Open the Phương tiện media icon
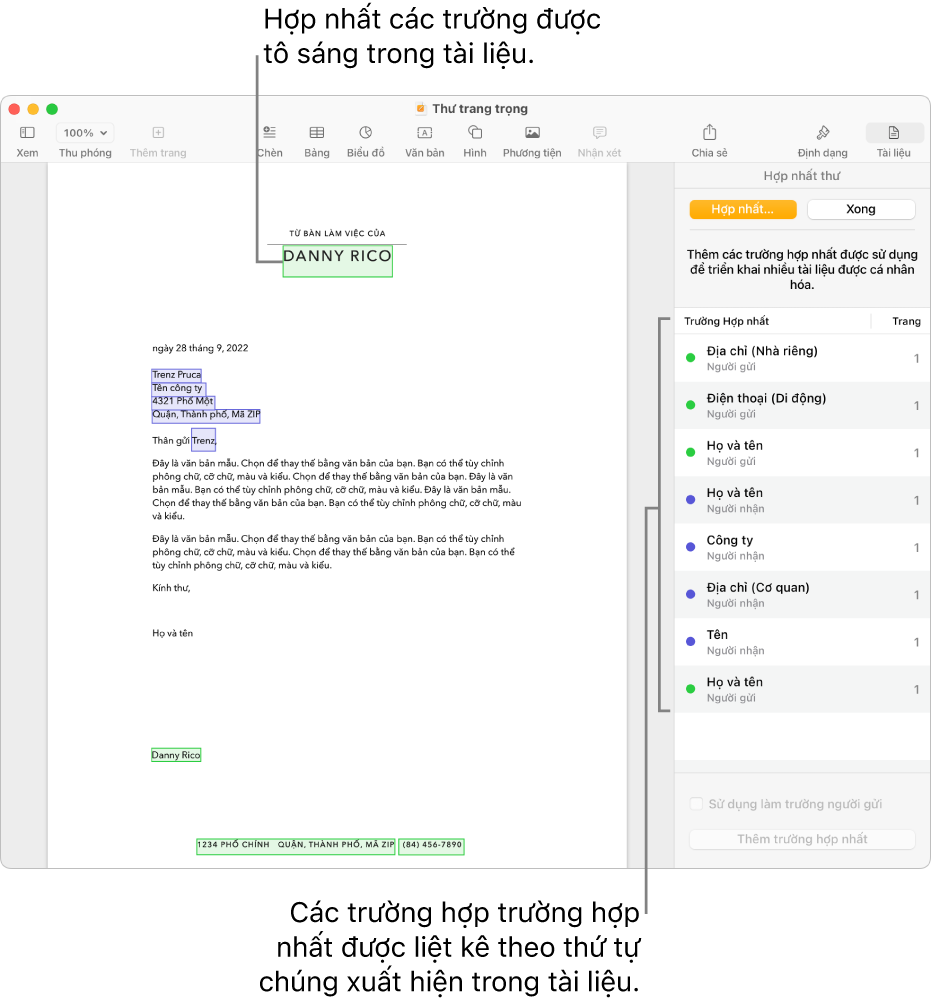931x1008 pixels. [532, 132]
